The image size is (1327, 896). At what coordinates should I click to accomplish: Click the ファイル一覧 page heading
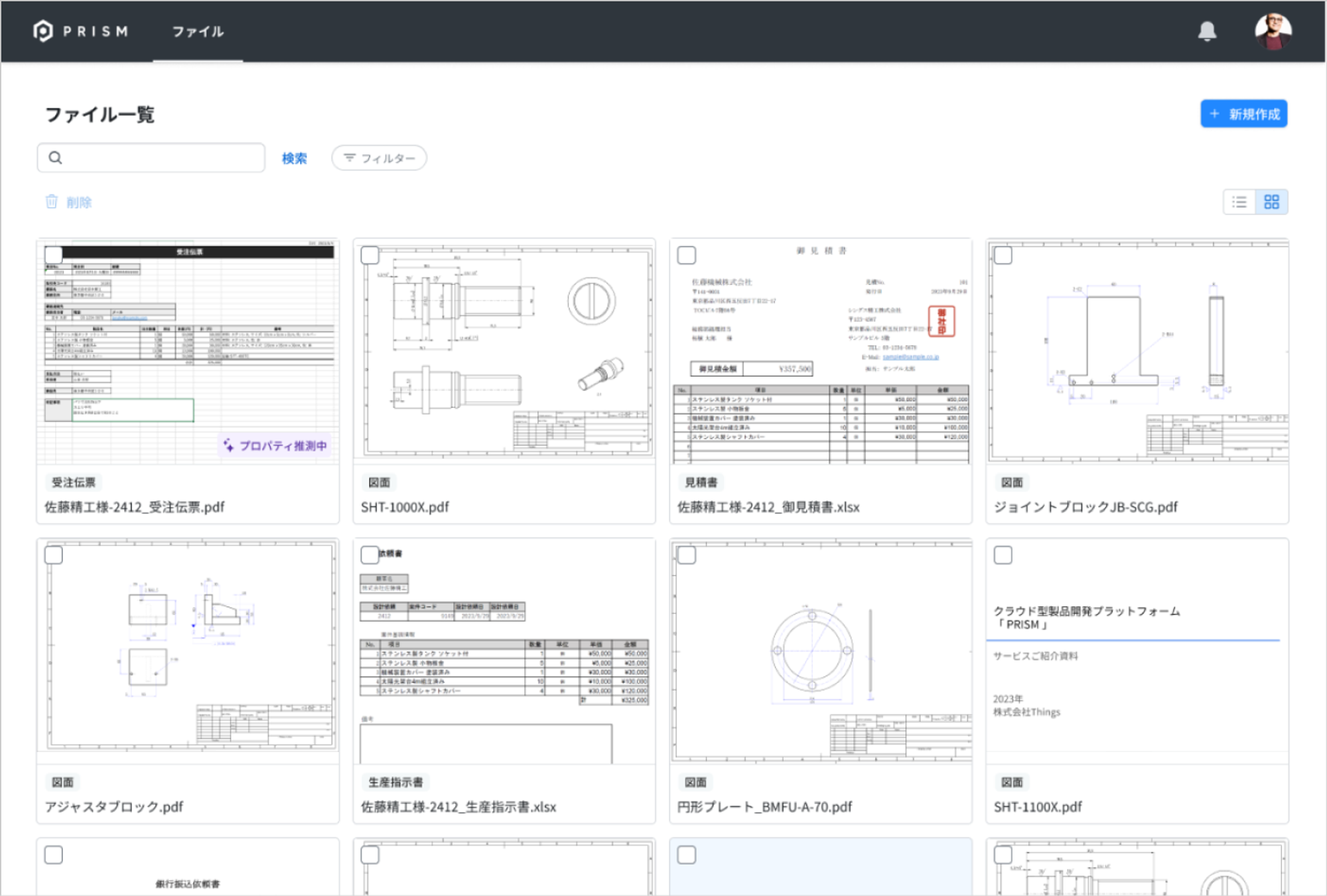tap(100, 115)
